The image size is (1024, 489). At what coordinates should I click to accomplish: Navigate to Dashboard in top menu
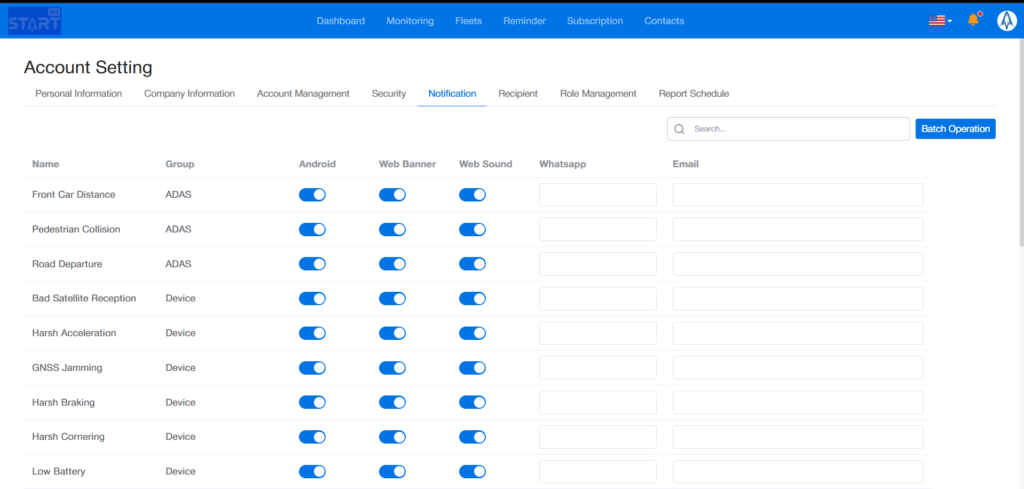coord(340,21)
